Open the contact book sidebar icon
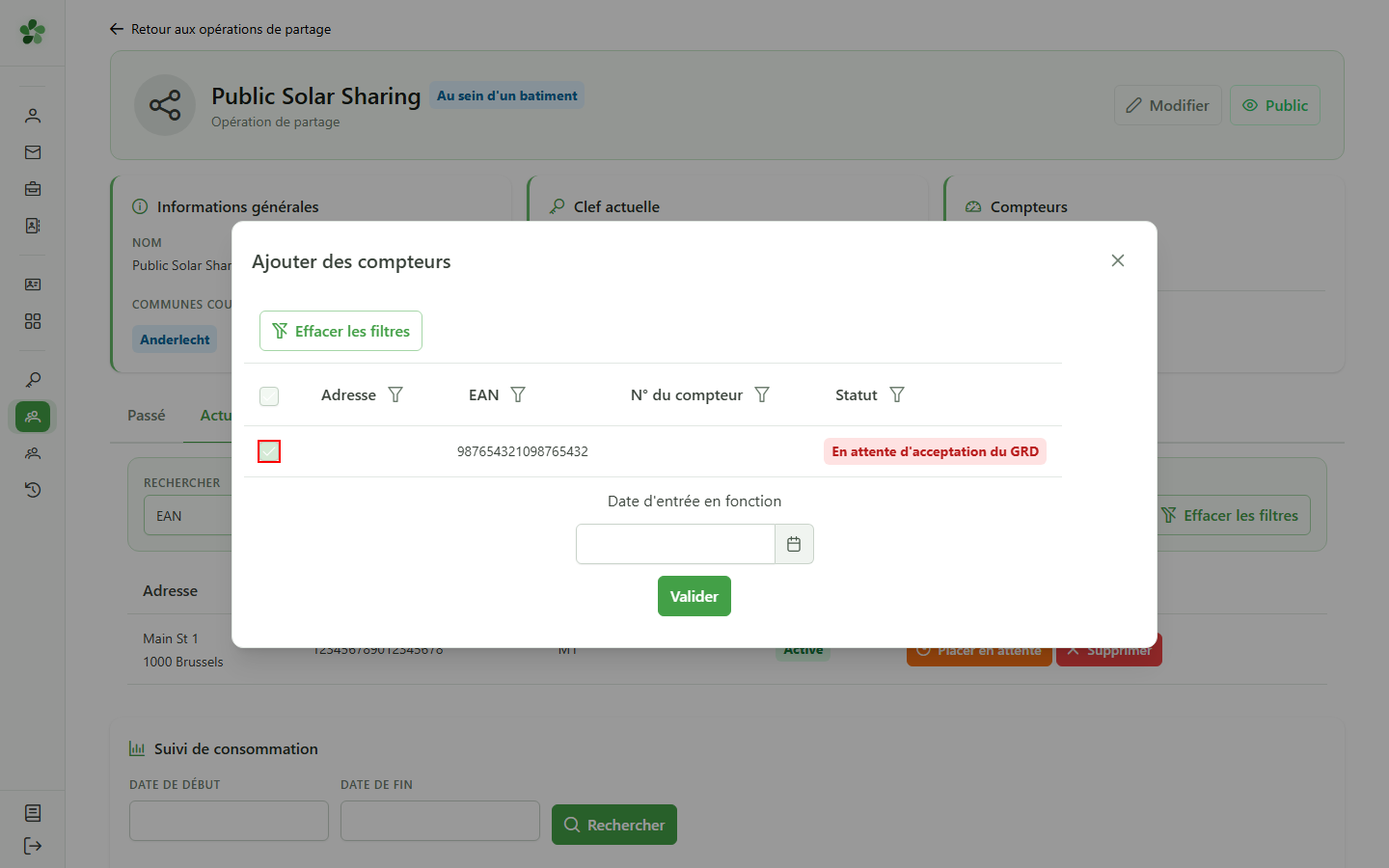This screenshot has height=868, width=1389. pyautogui.click(x=33, y=226)
